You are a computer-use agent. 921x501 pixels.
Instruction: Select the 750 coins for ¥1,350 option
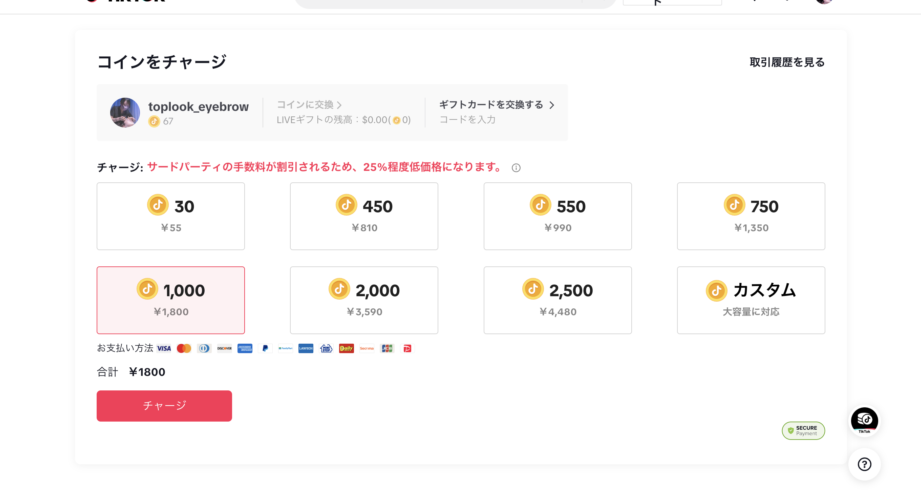point(751,216)
